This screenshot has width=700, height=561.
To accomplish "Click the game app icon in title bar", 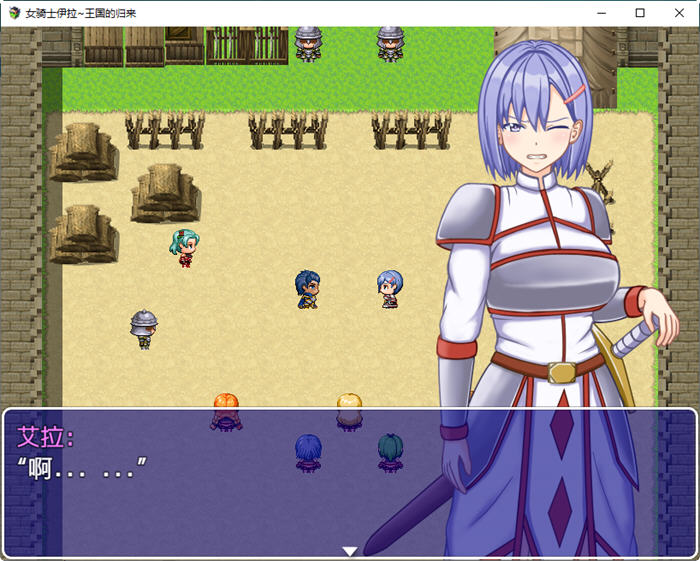I will tap(14, 13).
